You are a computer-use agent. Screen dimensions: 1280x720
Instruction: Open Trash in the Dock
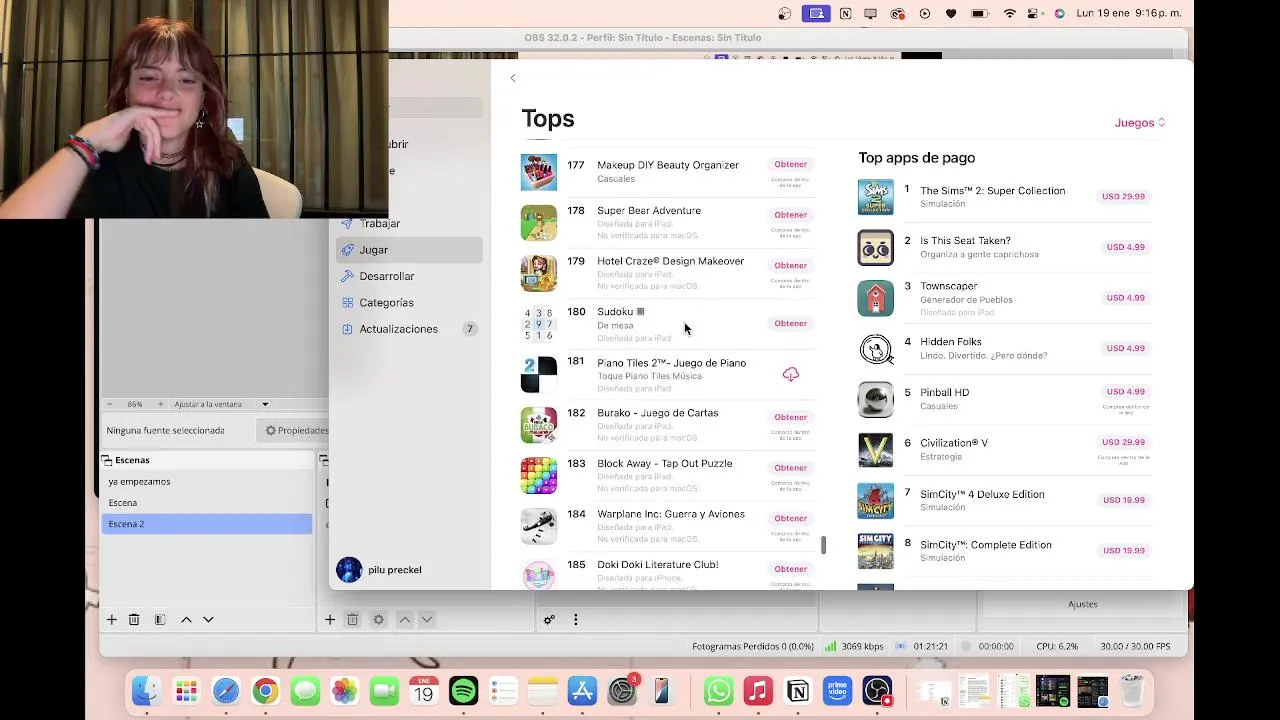click(x=1131, y=691)
